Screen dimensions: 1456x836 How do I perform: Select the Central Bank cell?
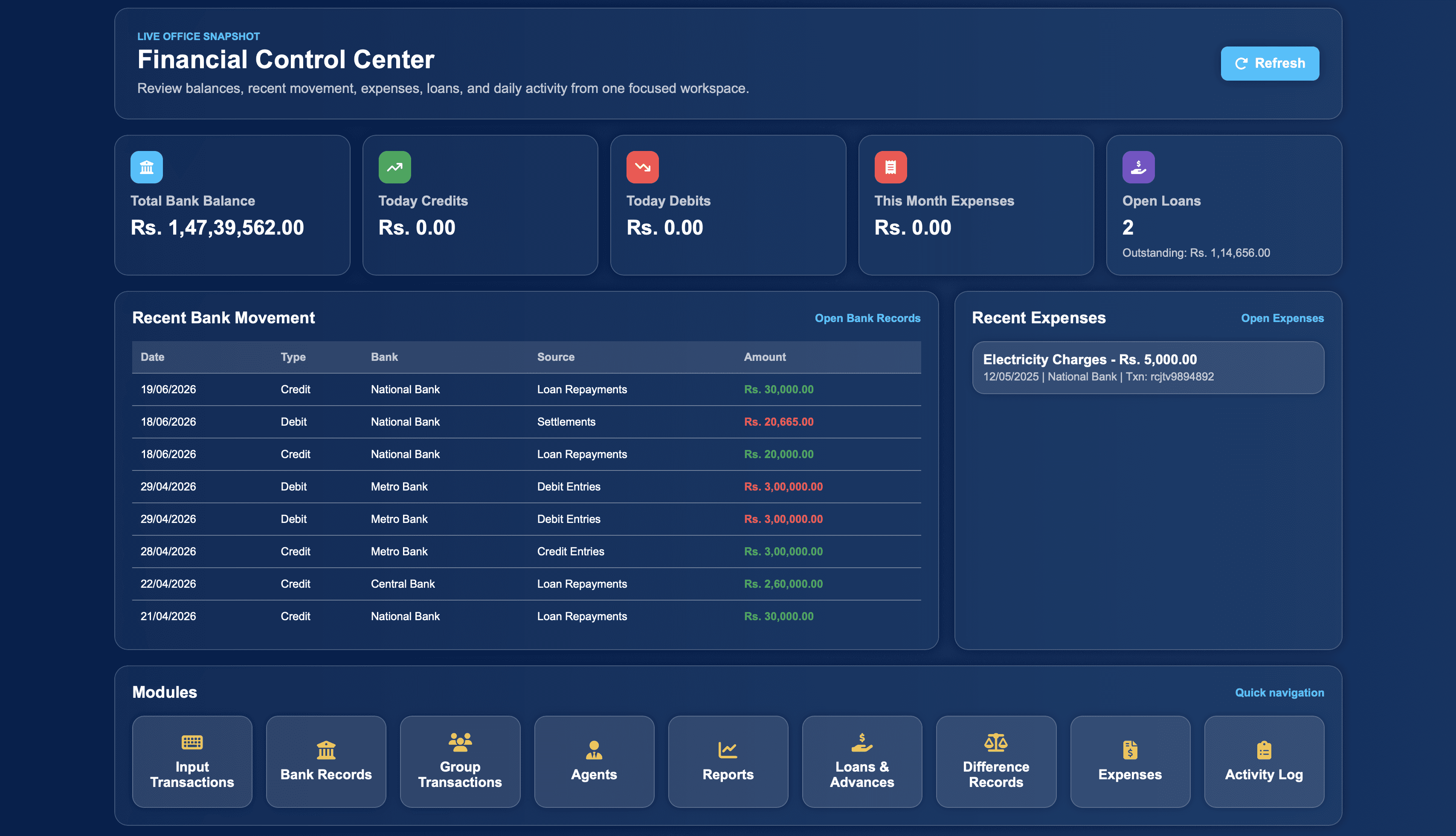click(403, 584)
